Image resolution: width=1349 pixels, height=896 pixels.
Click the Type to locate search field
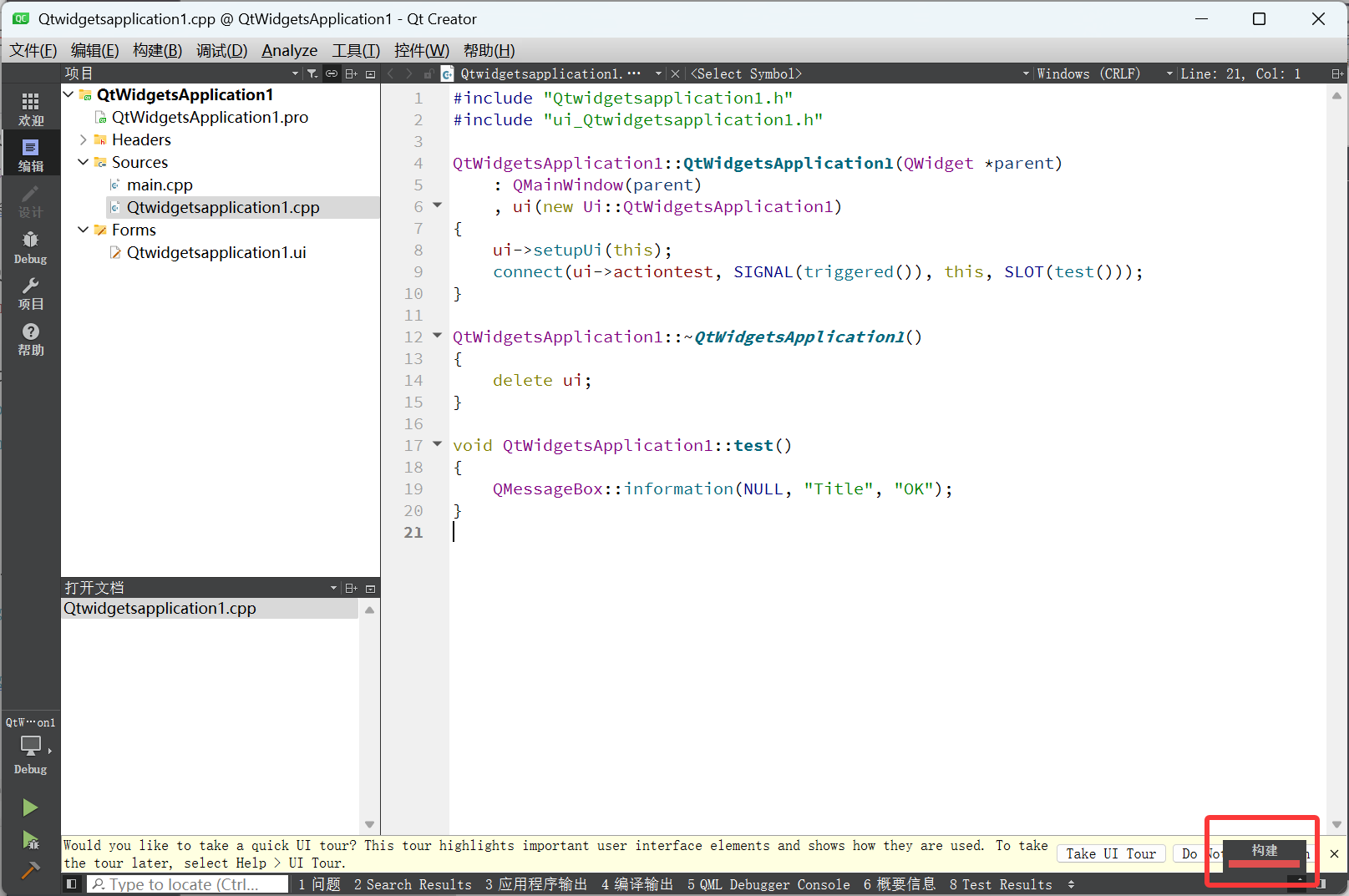188,884
